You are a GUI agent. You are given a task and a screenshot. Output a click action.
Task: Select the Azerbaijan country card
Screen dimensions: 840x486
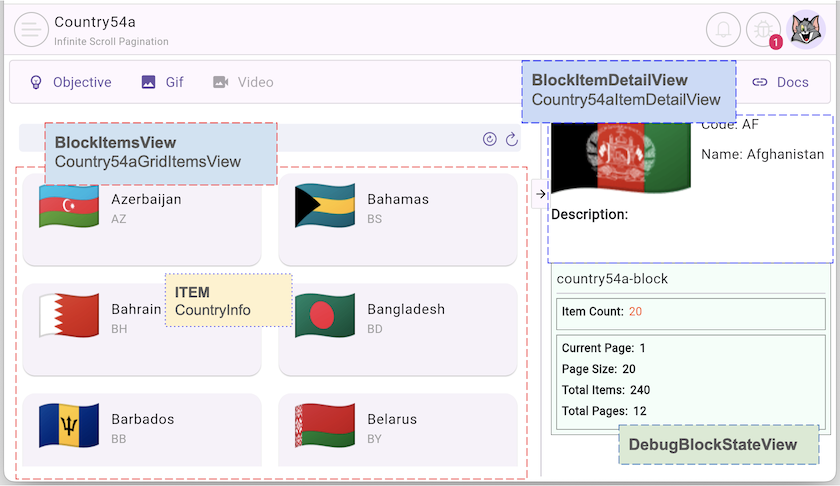(142, 218)
